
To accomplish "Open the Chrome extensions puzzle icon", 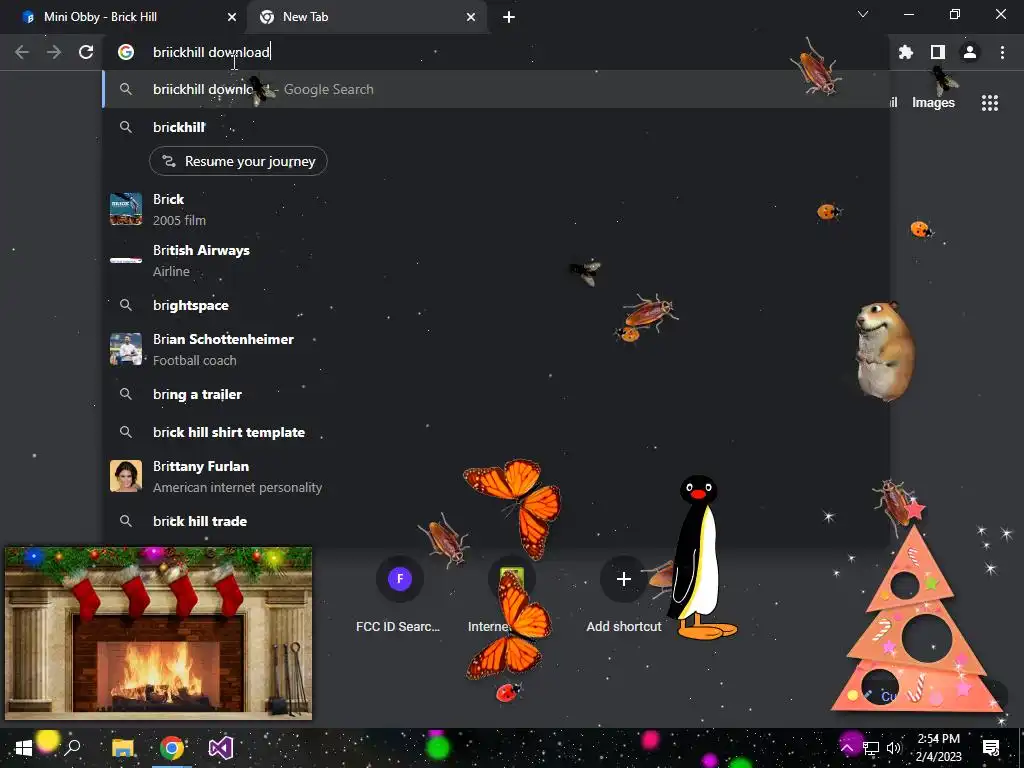I will click(905, 52).
